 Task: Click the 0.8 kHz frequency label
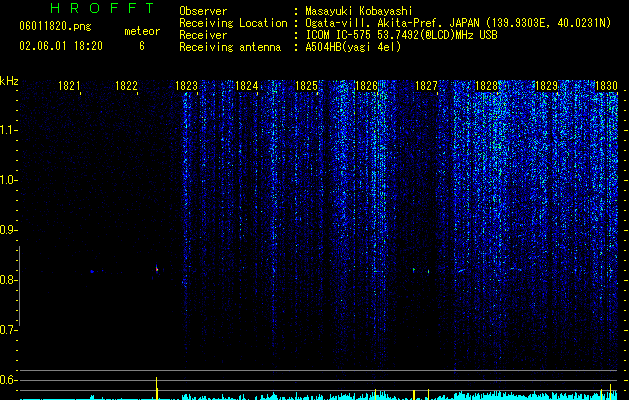click(x=7, y=280)
